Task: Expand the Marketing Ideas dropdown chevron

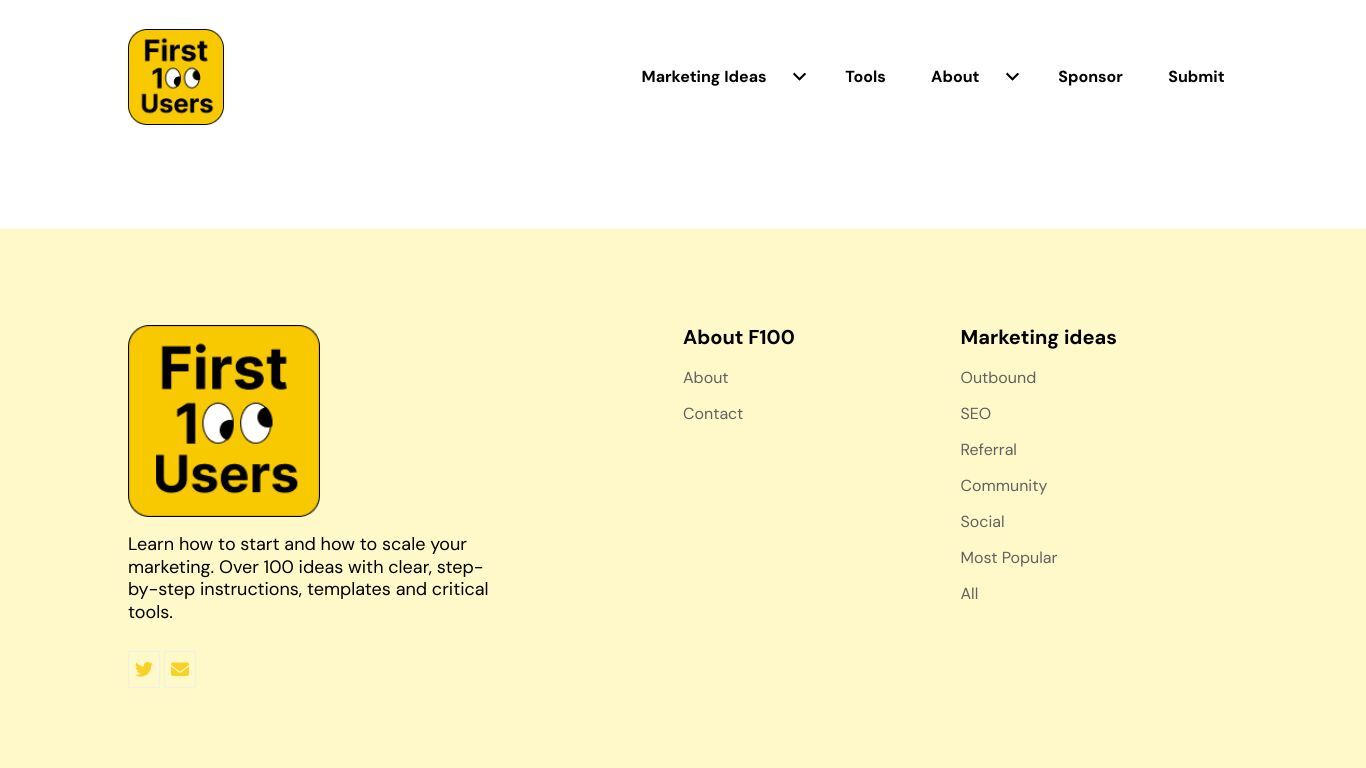Action: 799,77
